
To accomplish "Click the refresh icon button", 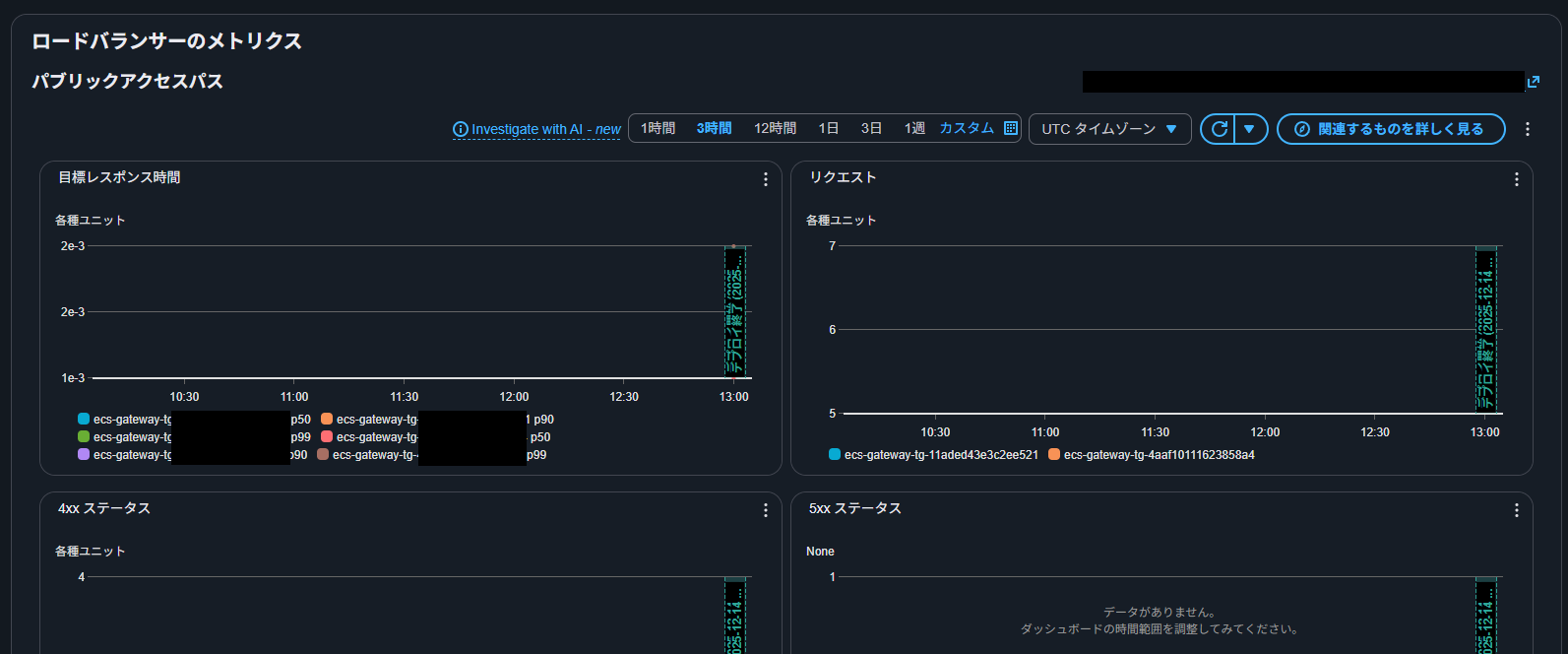I will (1218, 129).
